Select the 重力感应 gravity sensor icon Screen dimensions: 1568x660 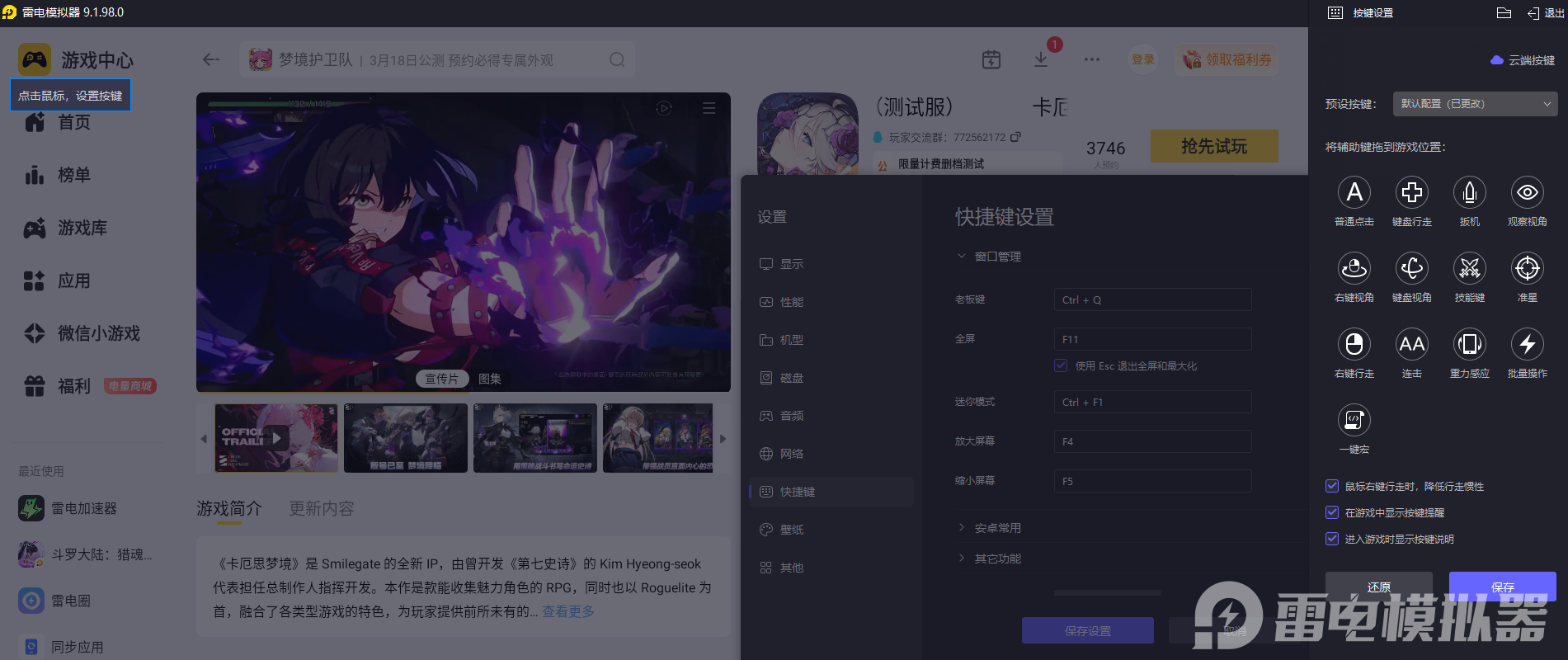point(1469,345)
